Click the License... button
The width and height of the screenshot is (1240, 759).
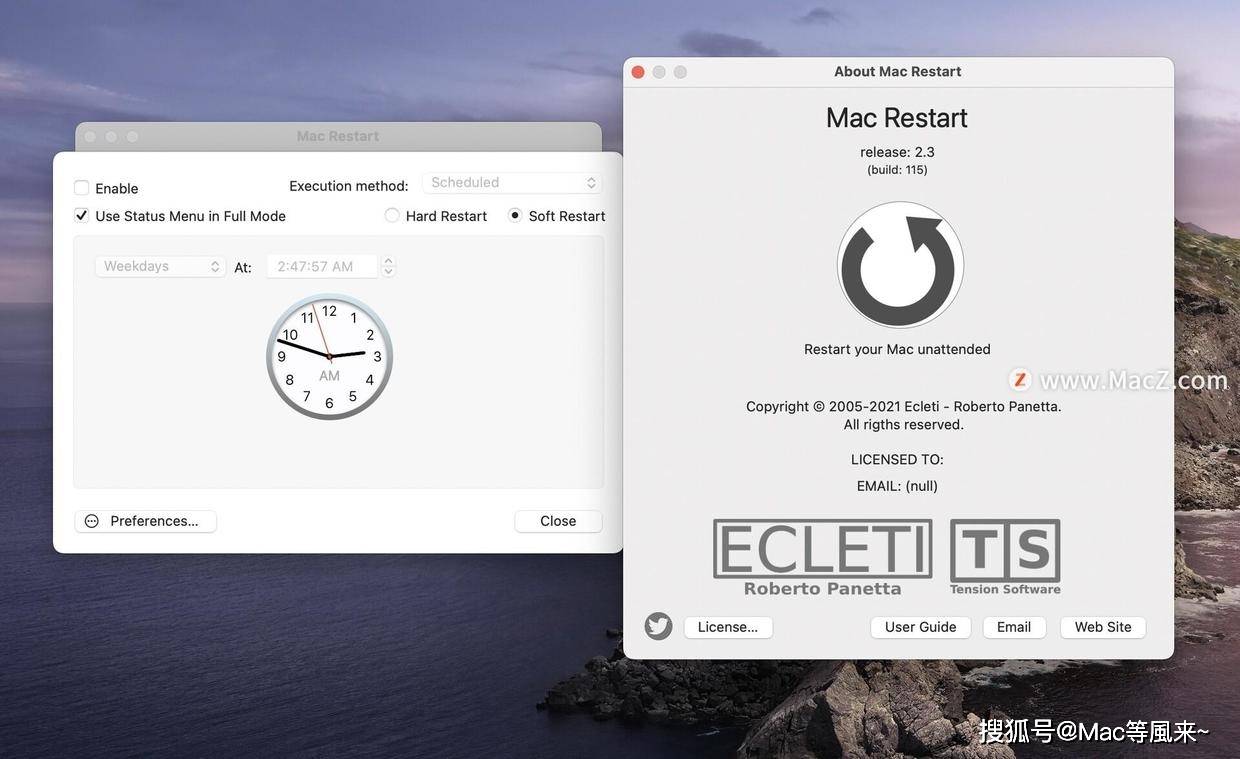tap(728, 626)
